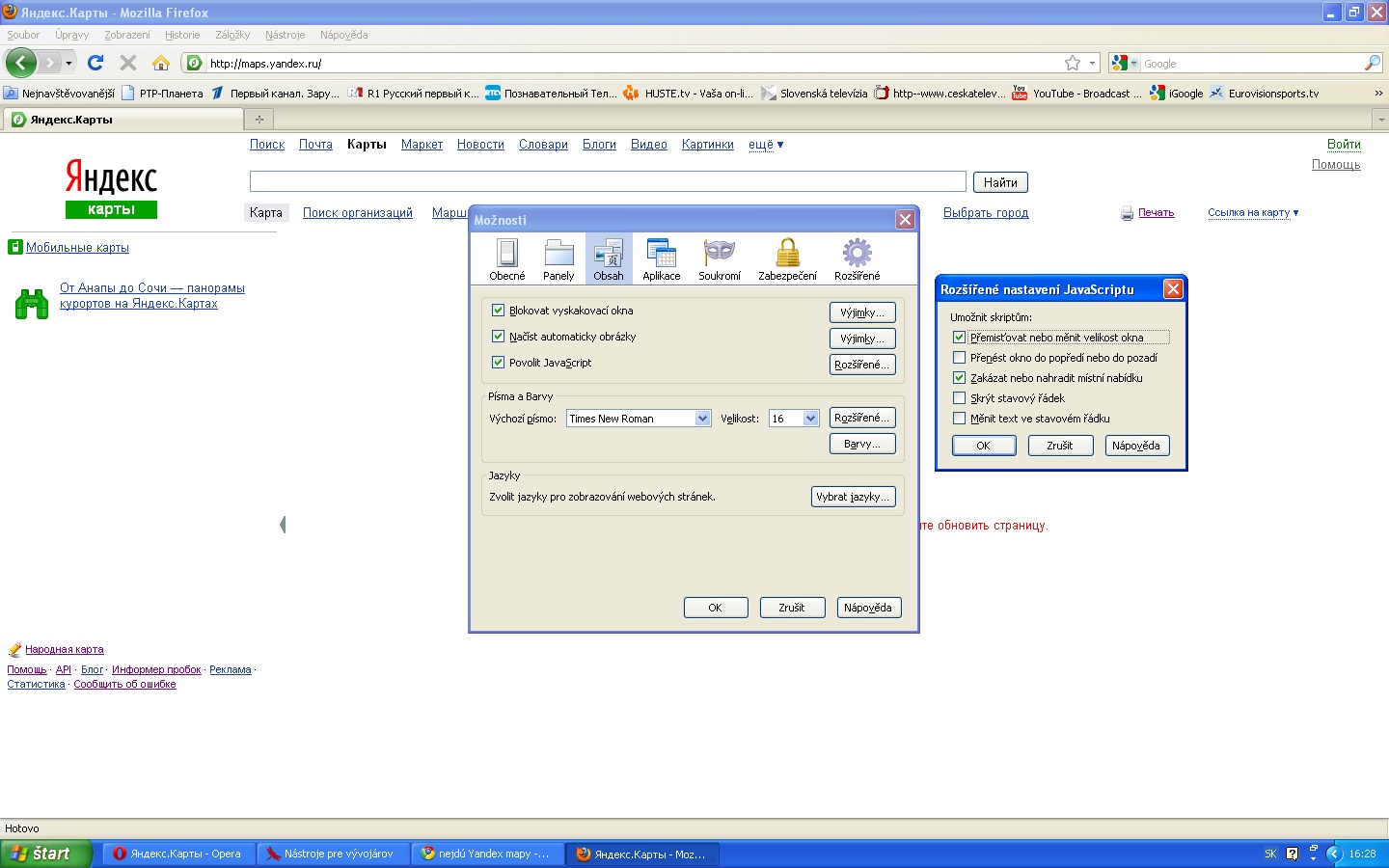The width and height of the screenshot is (1389, 868).
Task: Enable Skrýt stavový řádek checkbox
Action: coord(959,398)
